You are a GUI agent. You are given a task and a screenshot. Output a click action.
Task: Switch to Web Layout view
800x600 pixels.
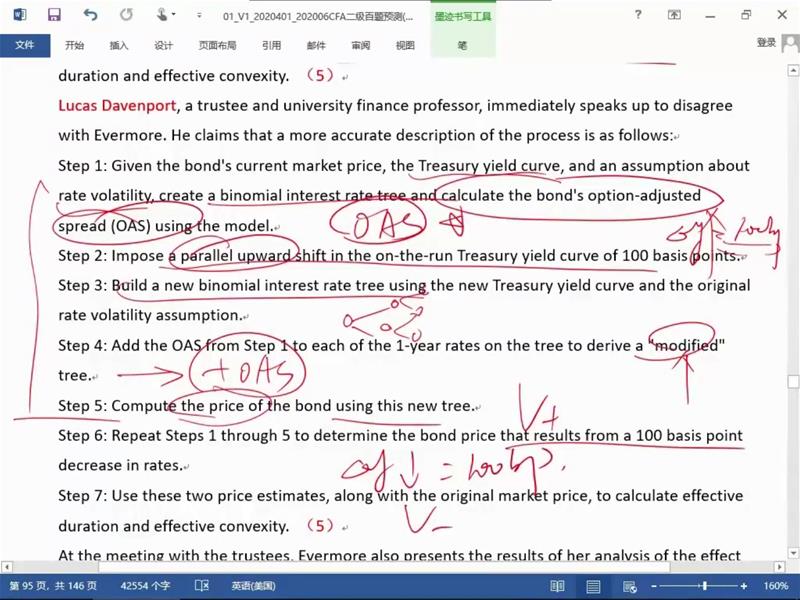630,586
